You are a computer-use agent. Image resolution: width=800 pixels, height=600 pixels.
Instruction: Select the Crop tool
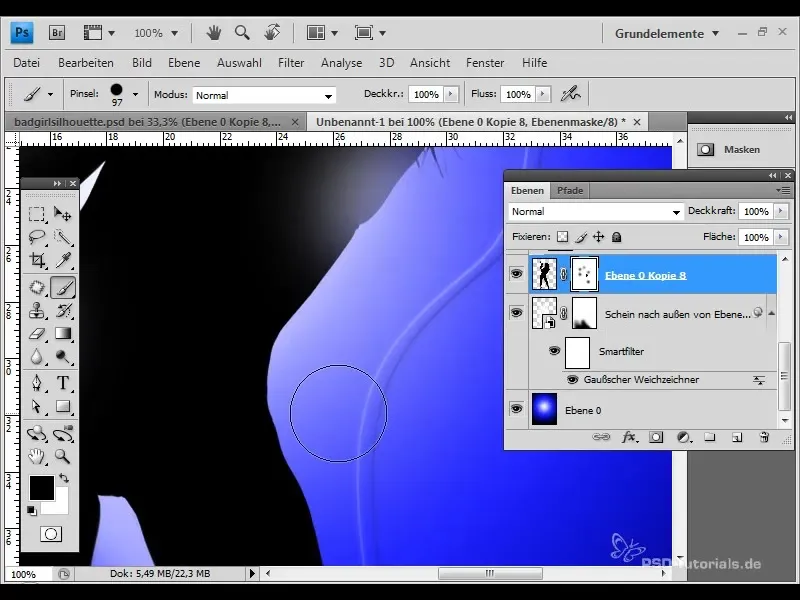tap(37, 260)
